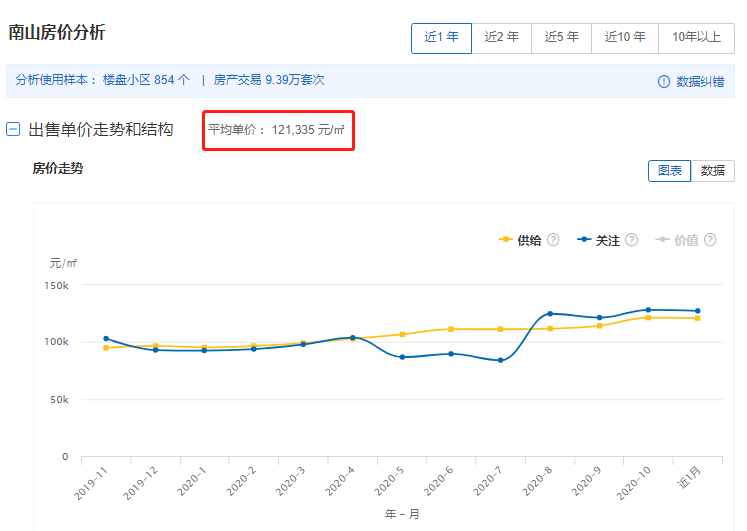Click the 数据纠错 link
Screen dimensions: 747x531
coord(700,82)
